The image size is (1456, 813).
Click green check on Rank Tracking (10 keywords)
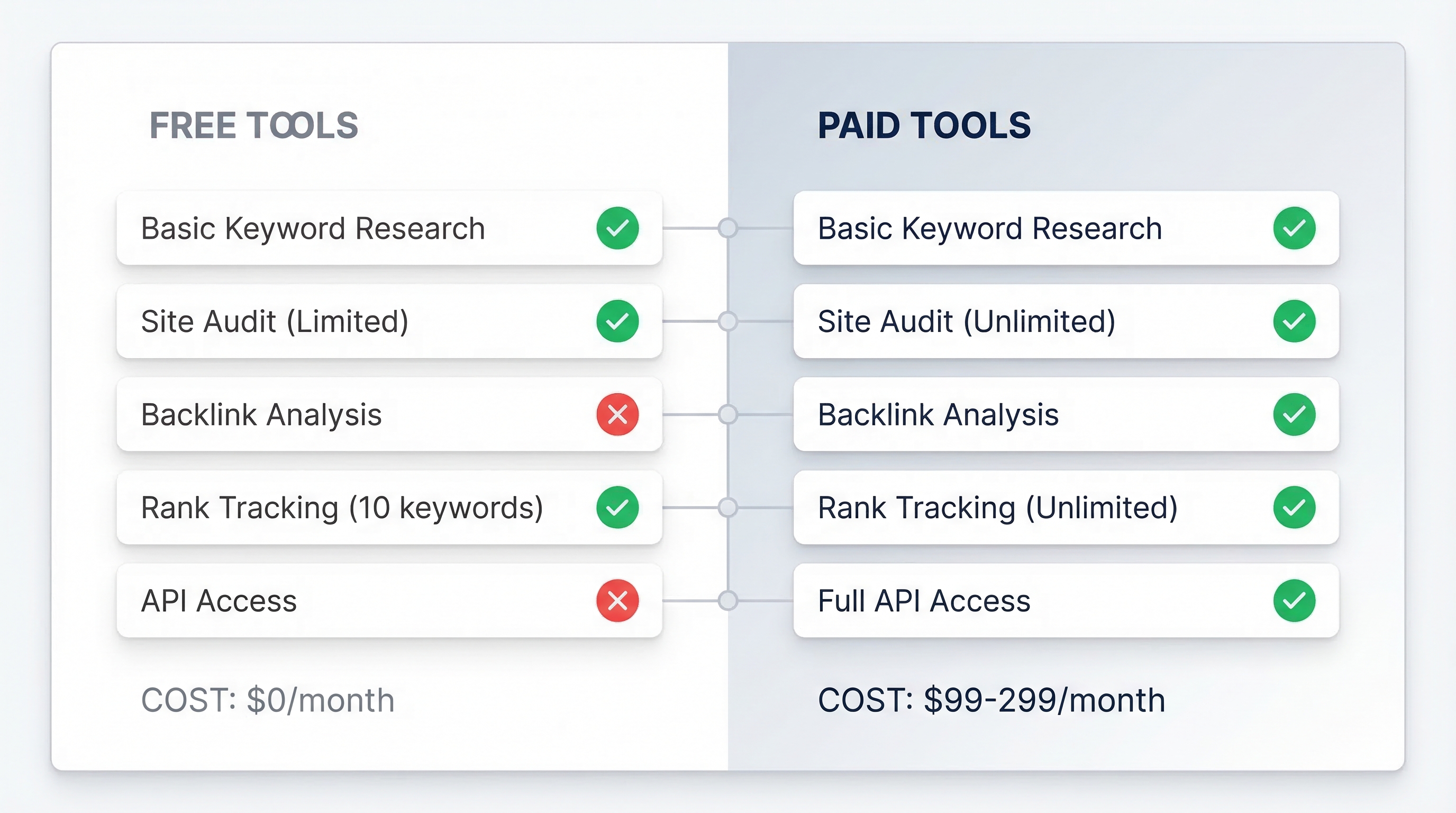pyautogui.click(x=617, y=507)
